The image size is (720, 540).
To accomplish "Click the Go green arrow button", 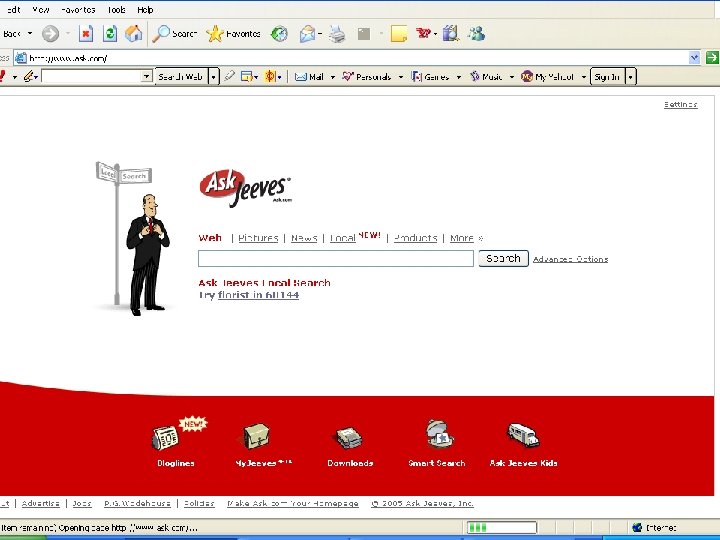I will click(712, 57).
